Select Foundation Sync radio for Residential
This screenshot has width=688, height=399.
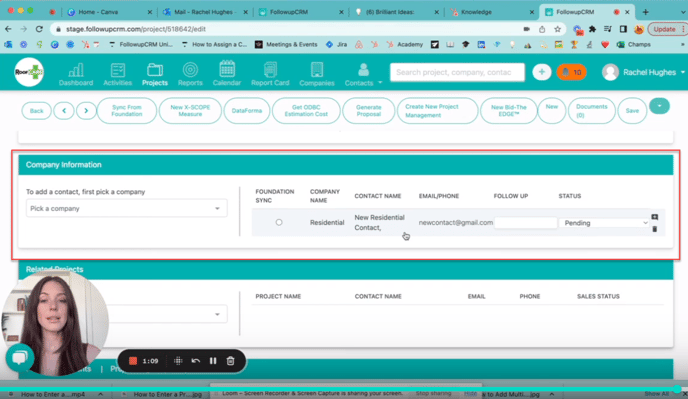[x=279, y=222]
